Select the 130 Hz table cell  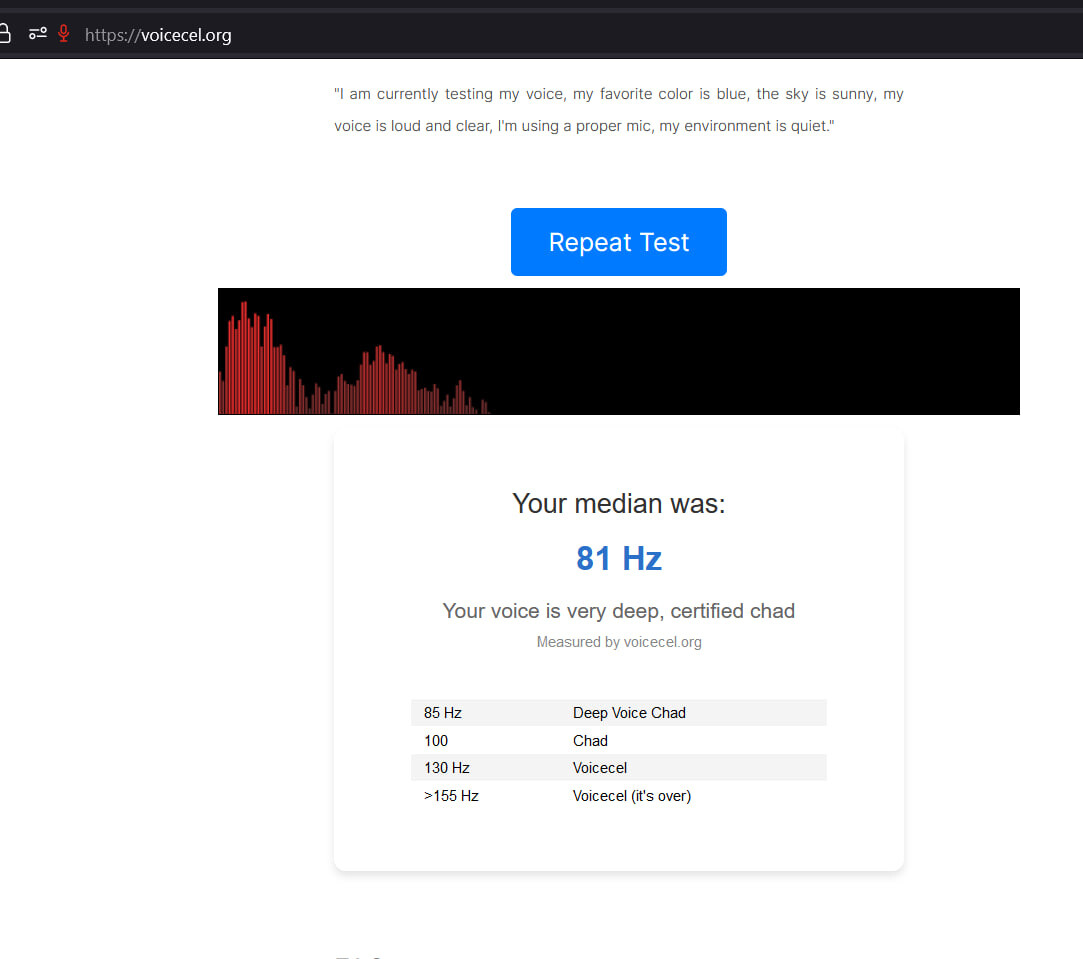pyautogui.click(x=446, y=768)
